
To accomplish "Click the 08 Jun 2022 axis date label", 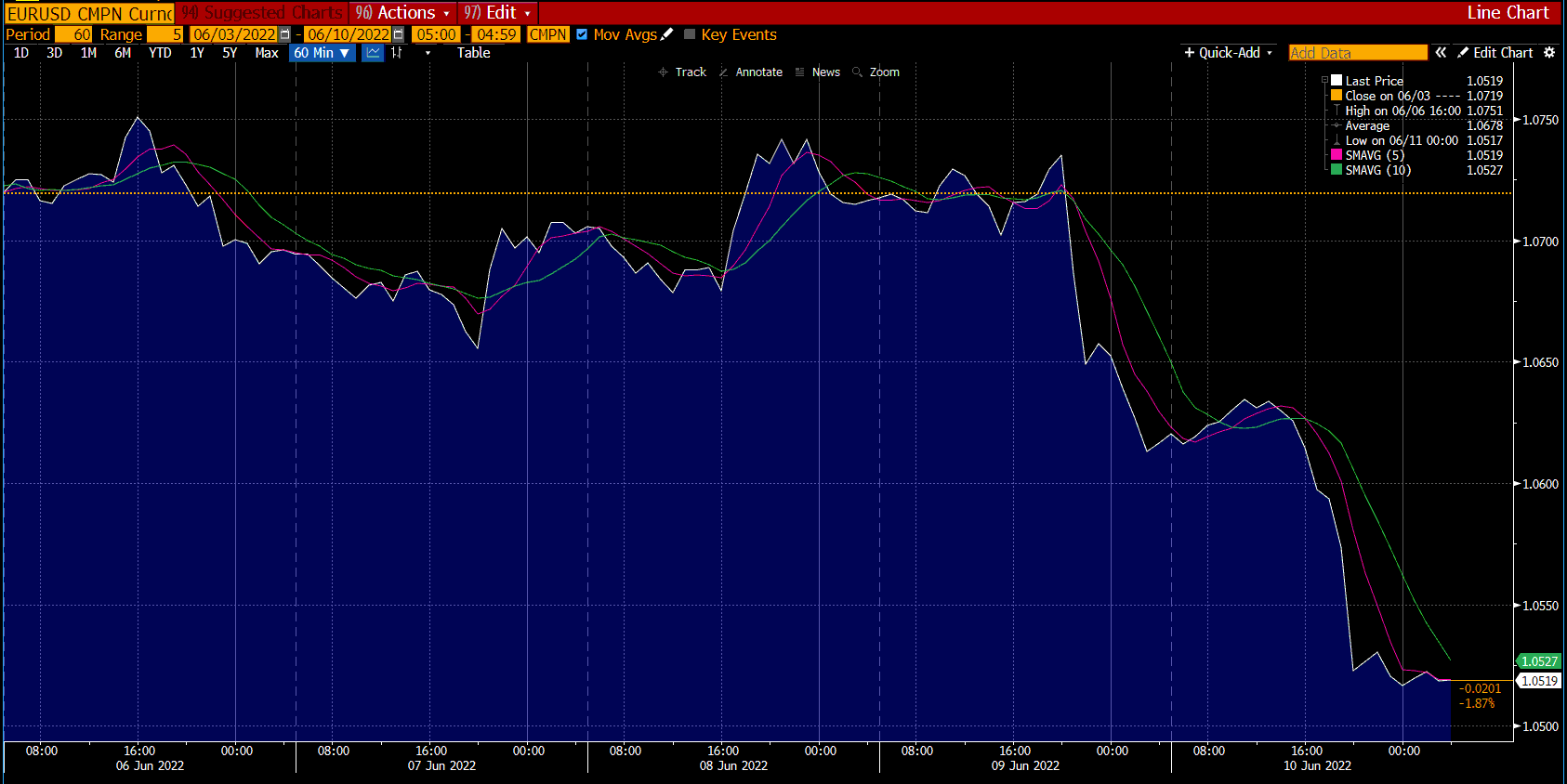I will [x=733, y=765].
